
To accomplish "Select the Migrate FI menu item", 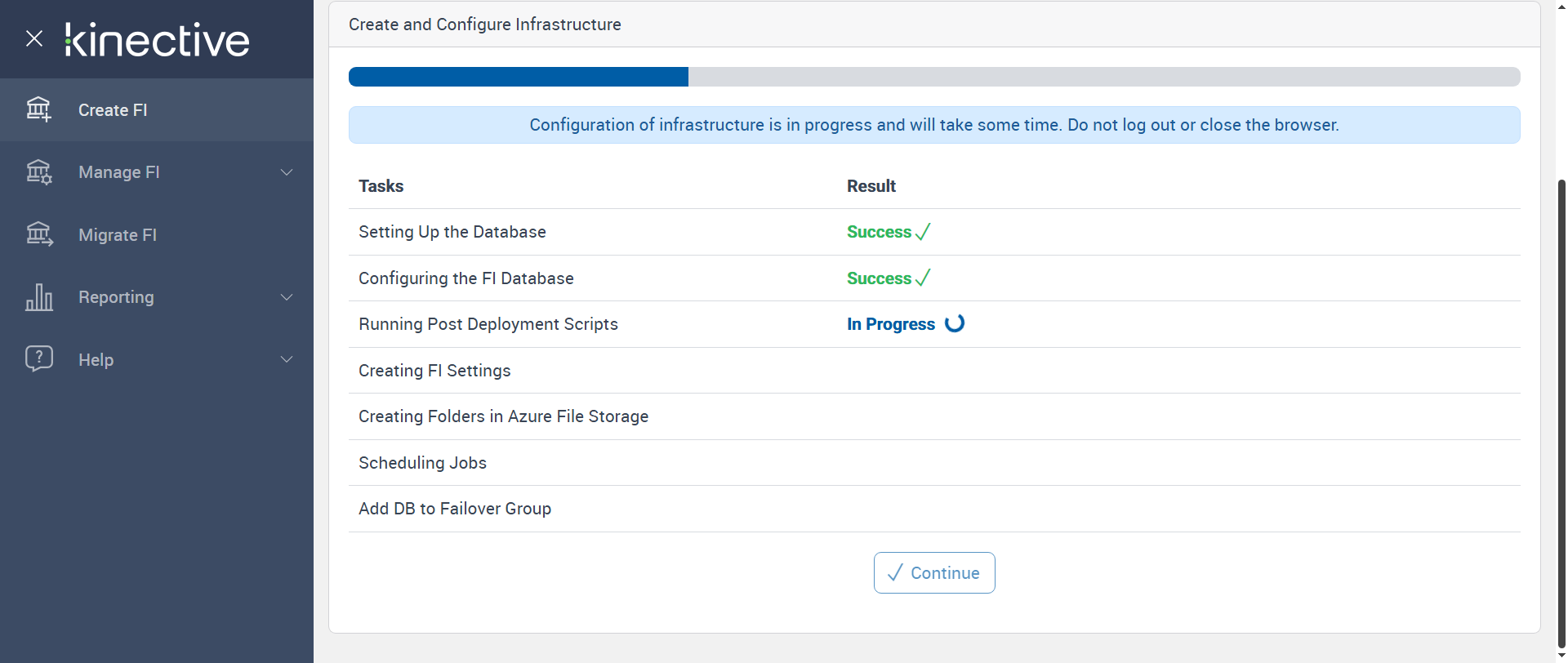I will coord(118,235).
